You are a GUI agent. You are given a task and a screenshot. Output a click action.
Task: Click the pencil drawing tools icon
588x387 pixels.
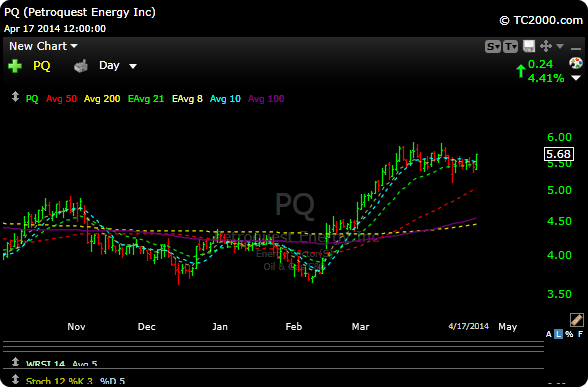pyautogui.click(x=576, y=320)
